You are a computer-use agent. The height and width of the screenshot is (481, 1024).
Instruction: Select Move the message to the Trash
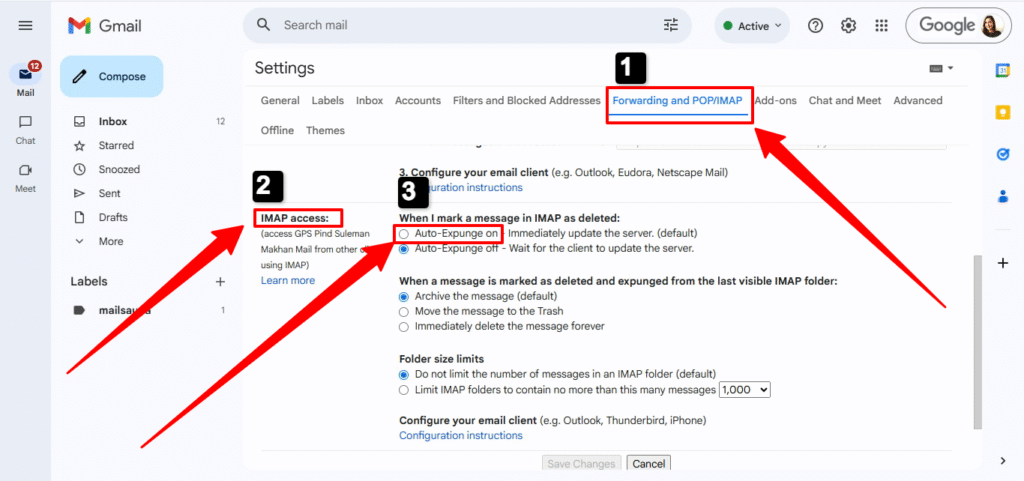tap(404, 311)
